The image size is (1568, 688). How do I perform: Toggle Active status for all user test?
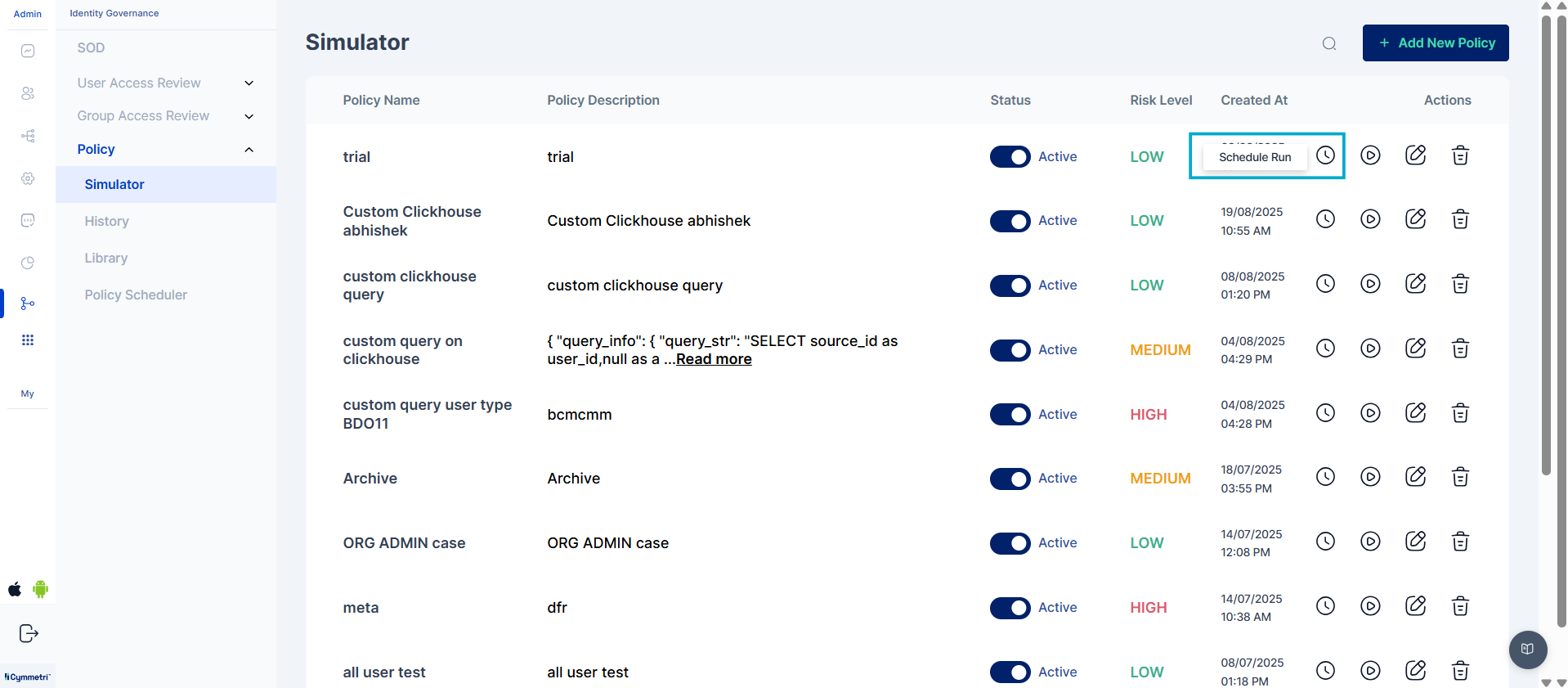1010,672
